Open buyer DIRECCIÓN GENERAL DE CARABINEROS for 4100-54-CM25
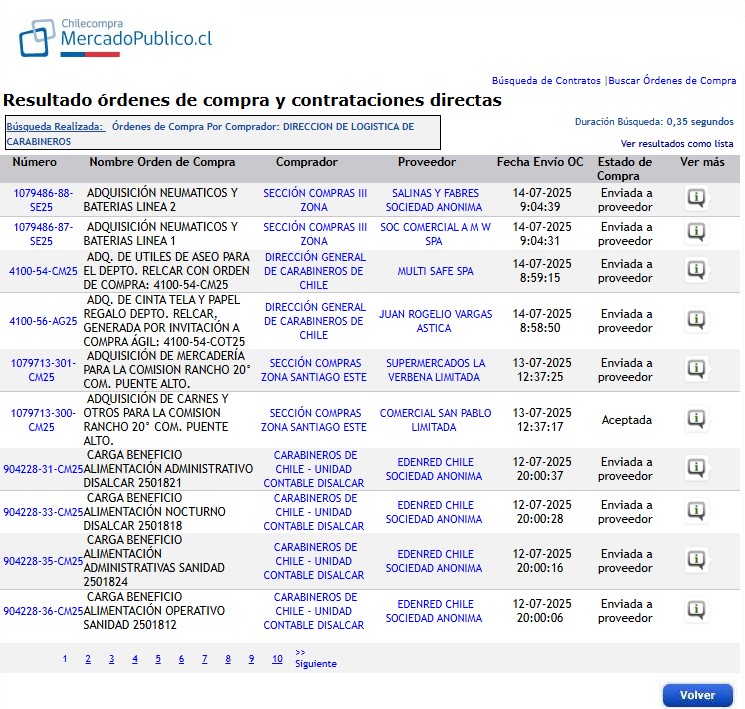 coord(315,271)
